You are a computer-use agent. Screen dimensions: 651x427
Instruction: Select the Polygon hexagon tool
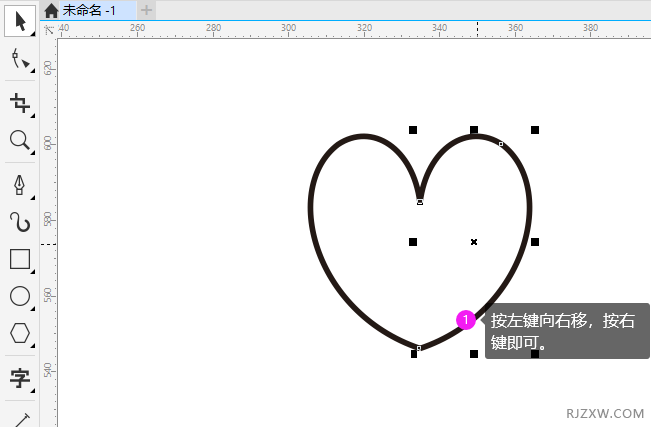[20, 333]
